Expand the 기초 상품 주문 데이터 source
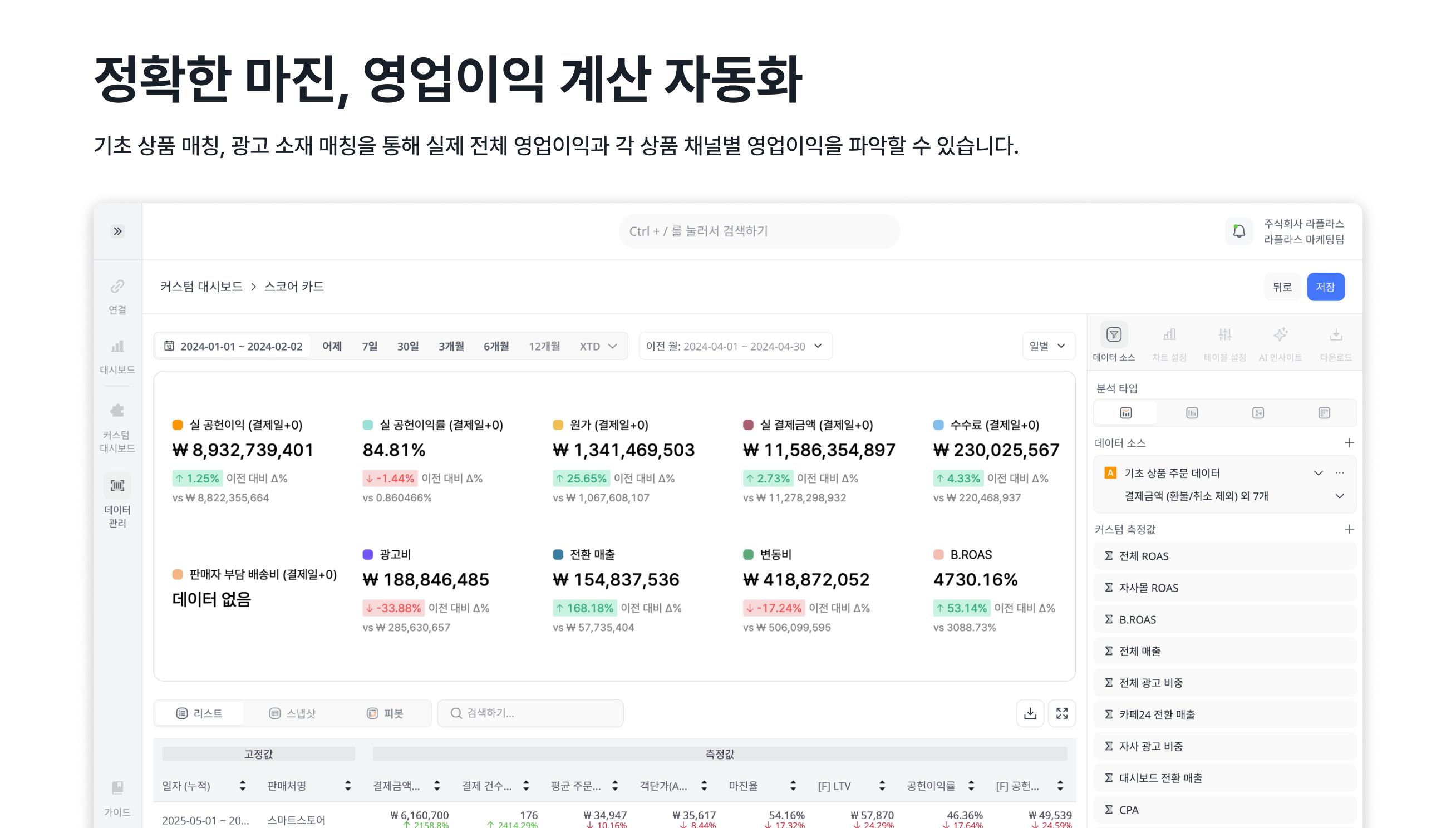The image size is (1456, 828). point(1319,472)
